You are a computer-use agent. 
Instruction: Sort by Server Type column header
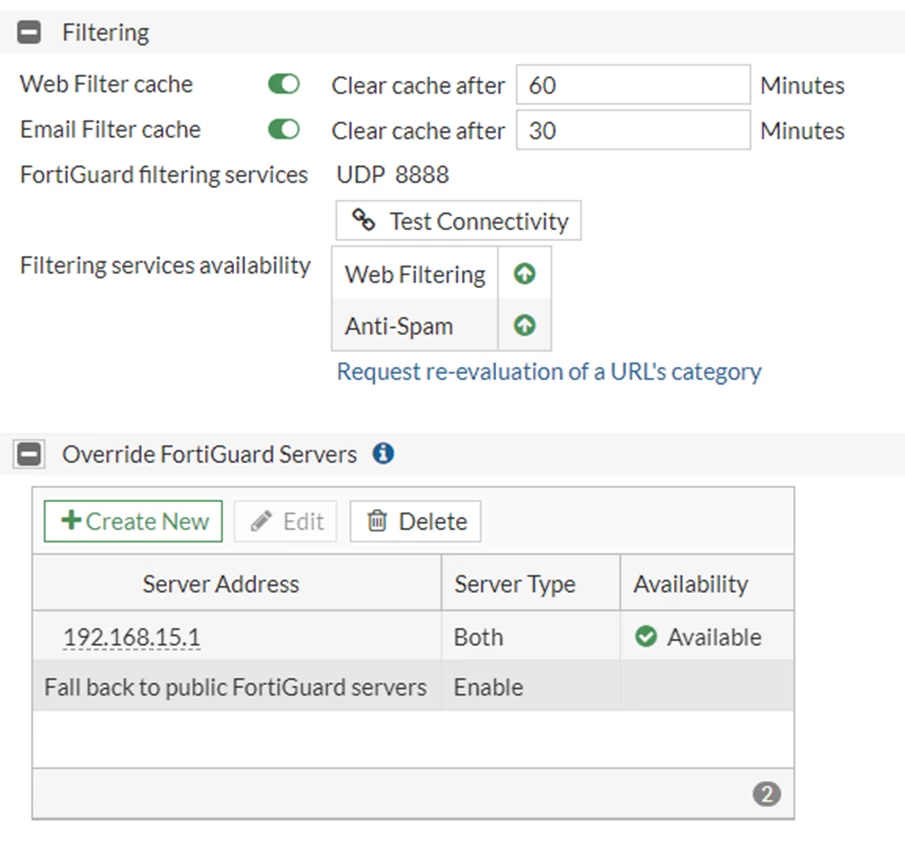pos(531,583)
